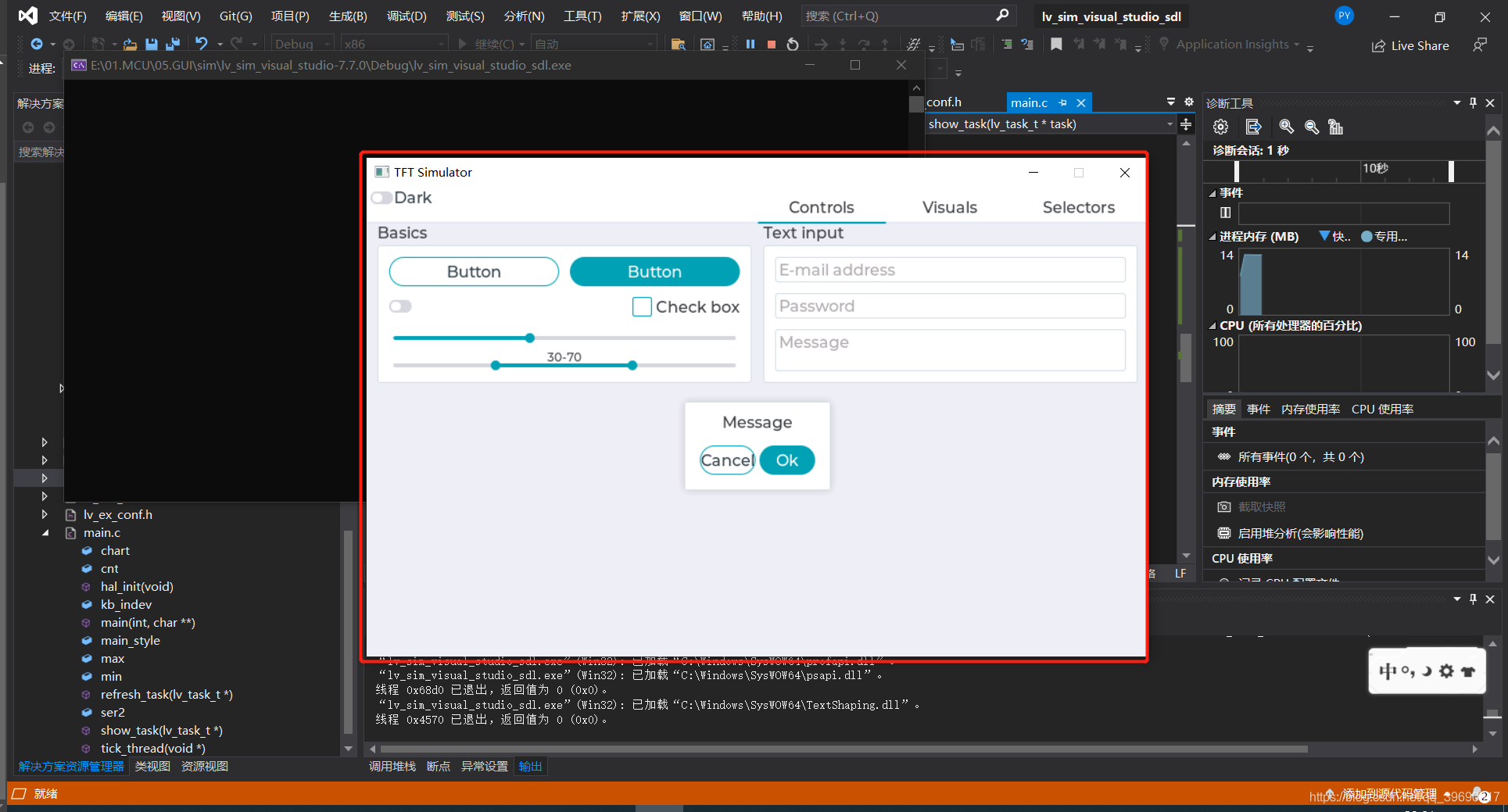
Task: Zoom in on the diagnostic timeline
Action: coord(1286,127)
